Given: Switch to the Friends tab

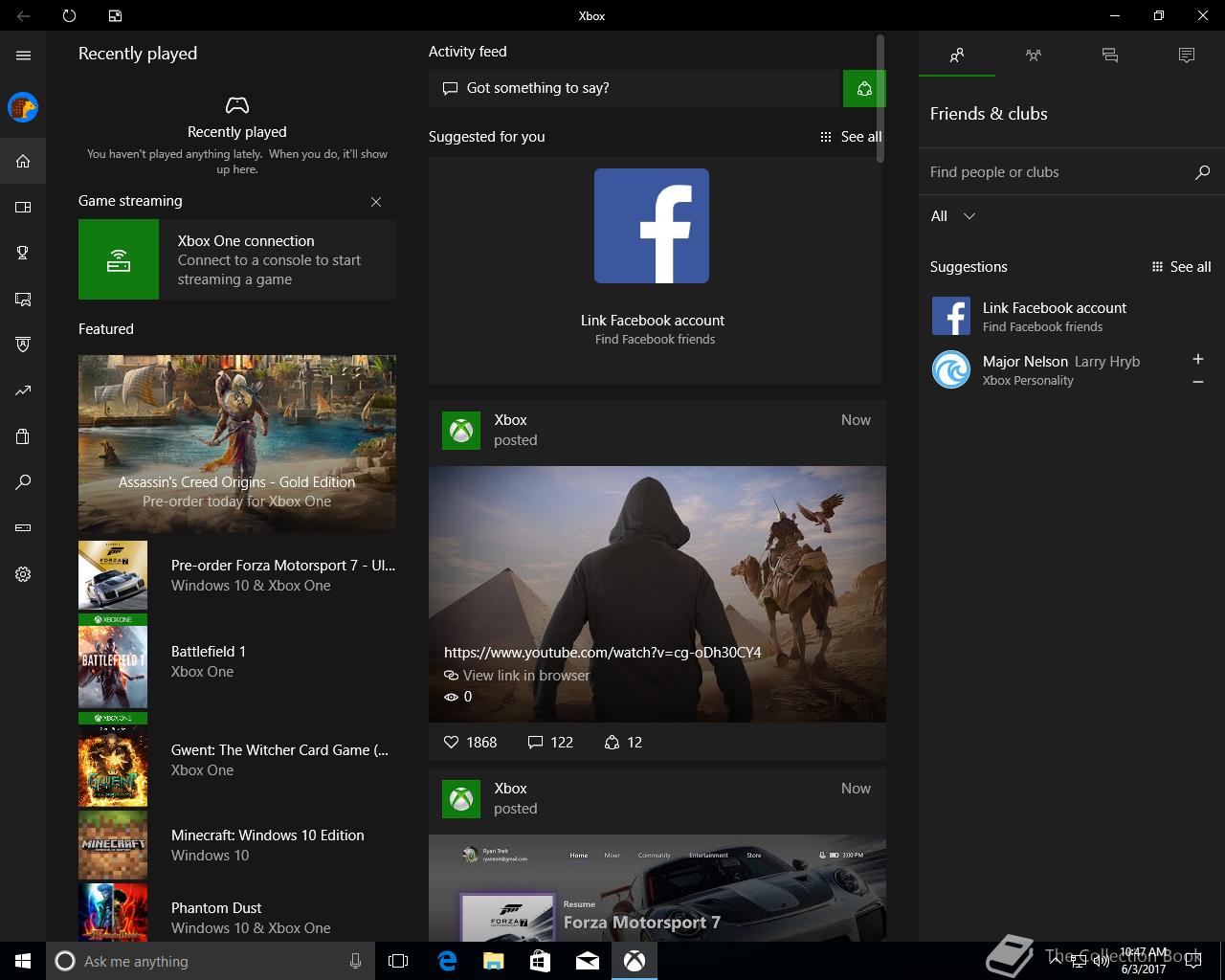Looking at the screenshot, I should pyautogui.click(x=957, y=56).
